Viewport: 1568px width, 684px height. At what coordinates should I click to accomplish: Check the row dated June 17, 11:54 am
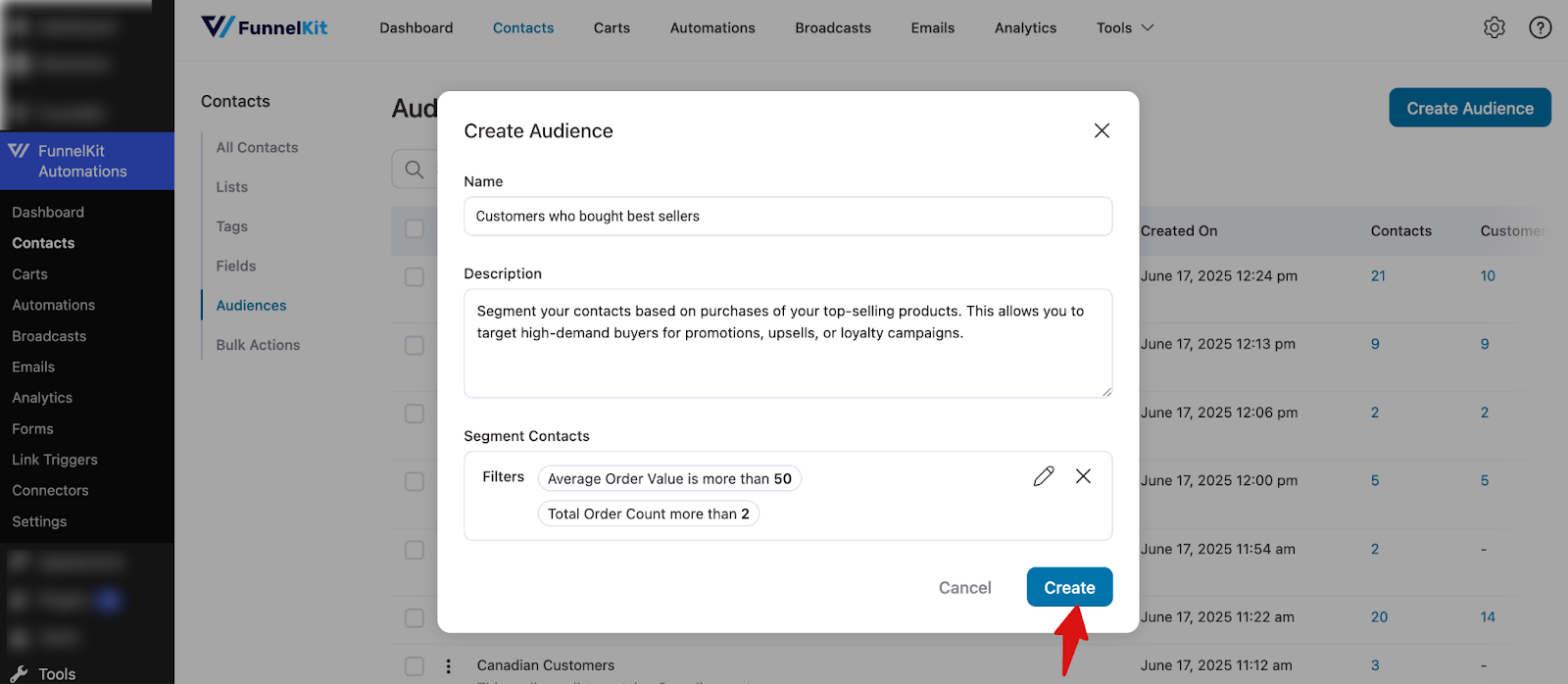click(x=415, y=550)
